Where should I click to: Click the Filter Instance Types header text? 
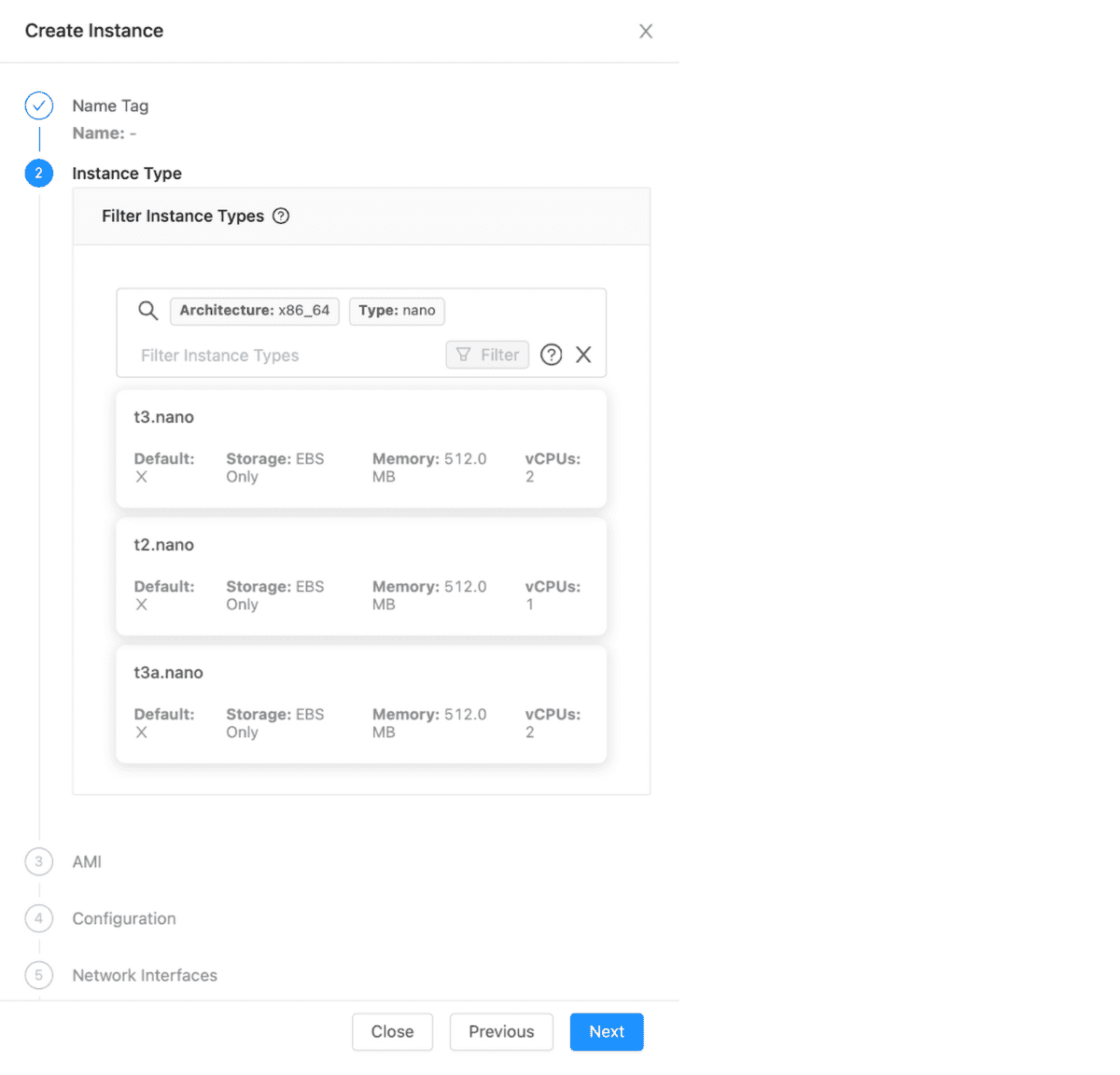point(183,216)
